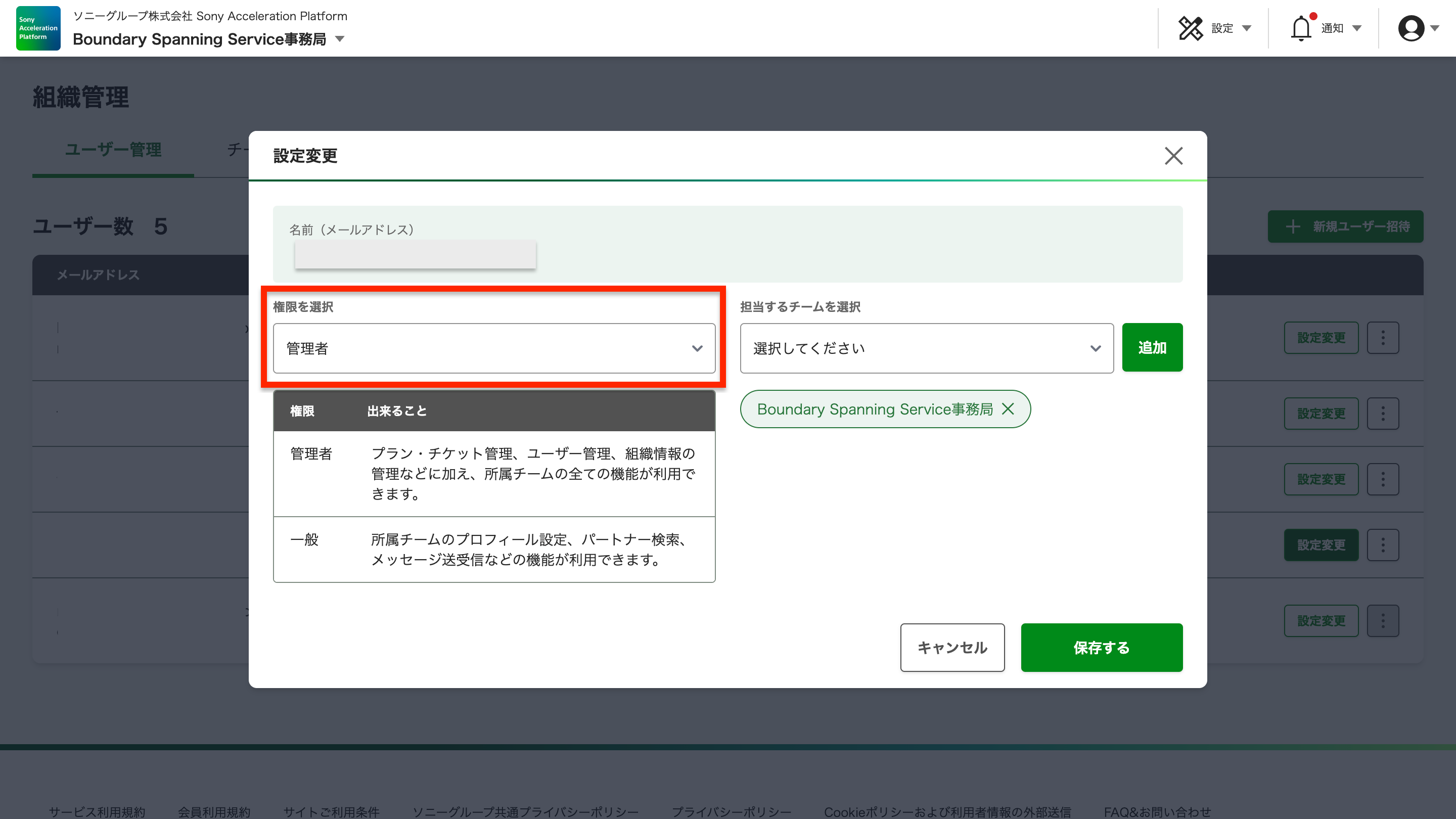
Task: Click the 追加 button
Action: click(x=1152, y=348)
